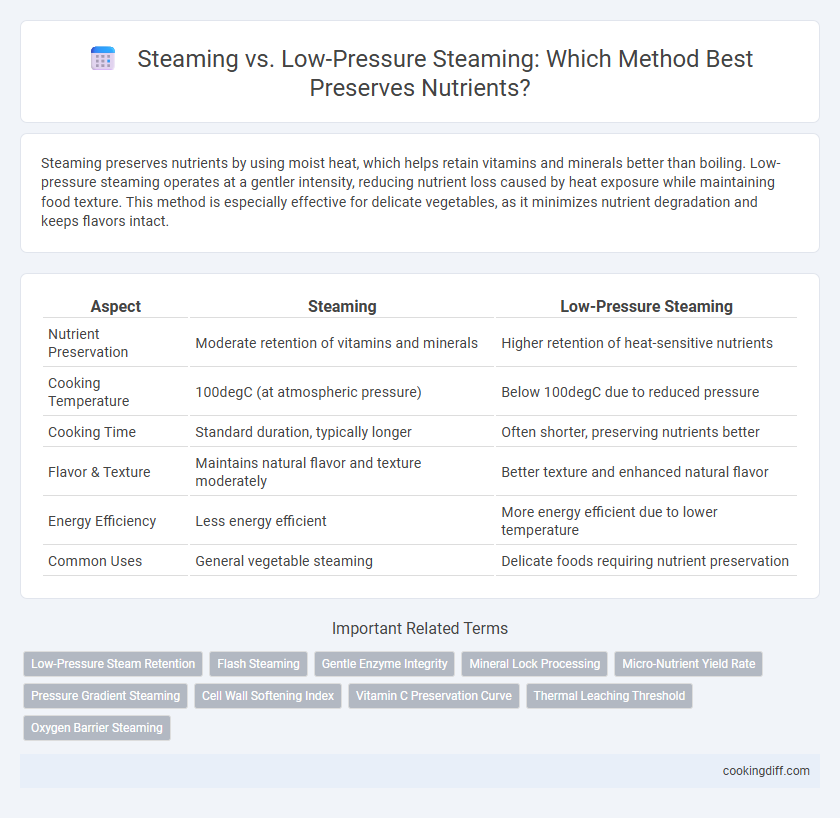Select the Micro-Nutrient Yield Rate tag
Screen dimensions: 840x818
click(688, 664)
